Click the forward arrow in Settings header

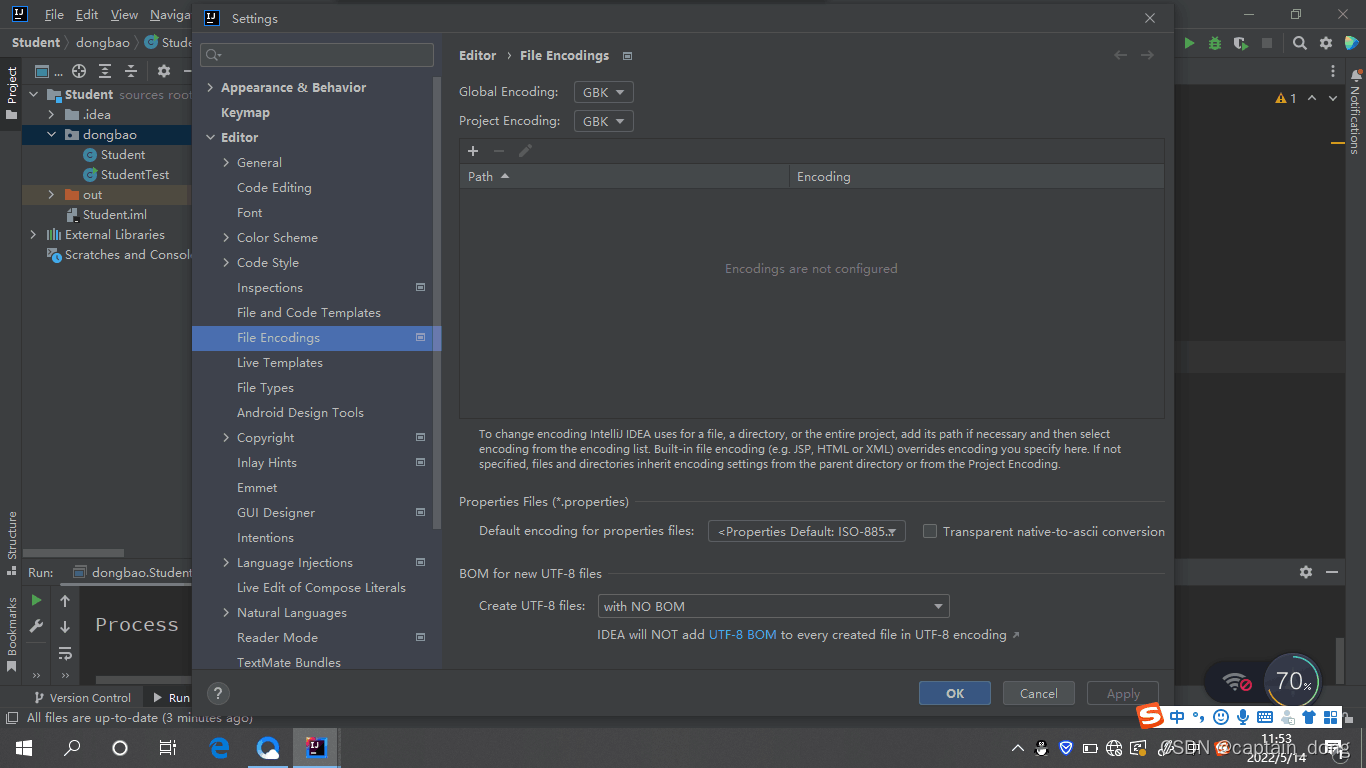pos(1147,55)
